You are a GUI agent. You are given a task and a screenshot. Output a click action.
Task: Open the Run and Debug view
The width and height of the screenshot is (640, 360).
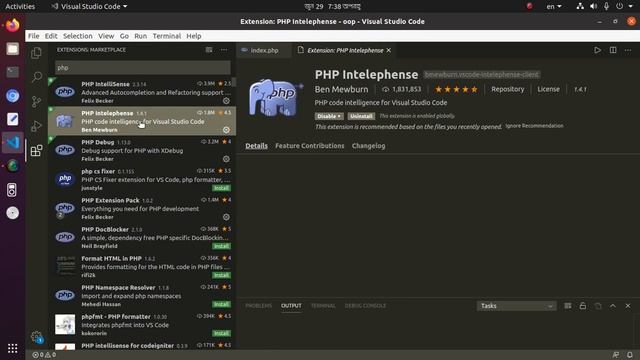(36, 126)
